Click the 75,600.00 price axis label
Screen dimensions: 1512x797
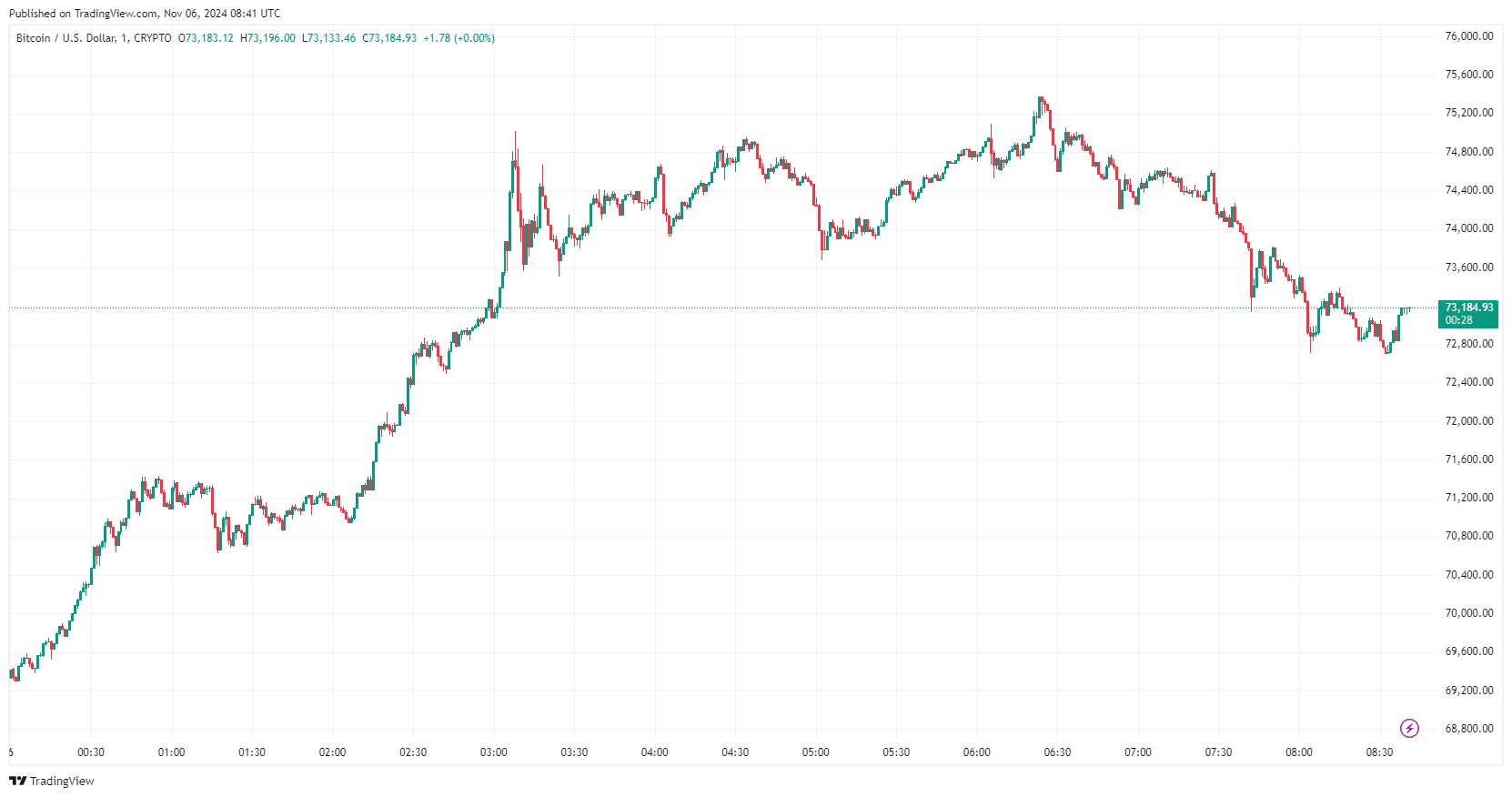tap(1469, 75)
